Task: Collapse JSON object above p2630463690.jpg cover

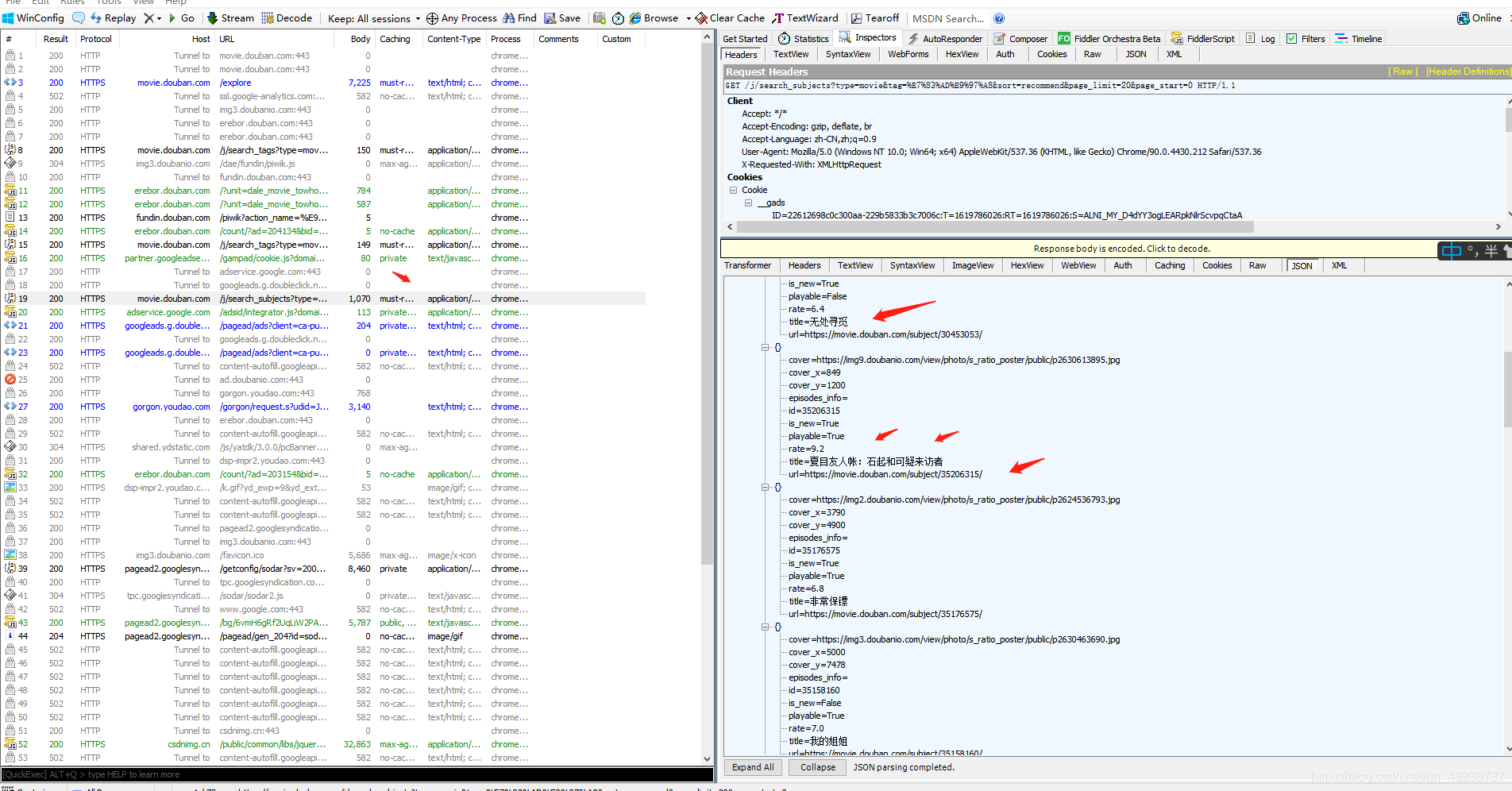Action: (x=765, y=627)
